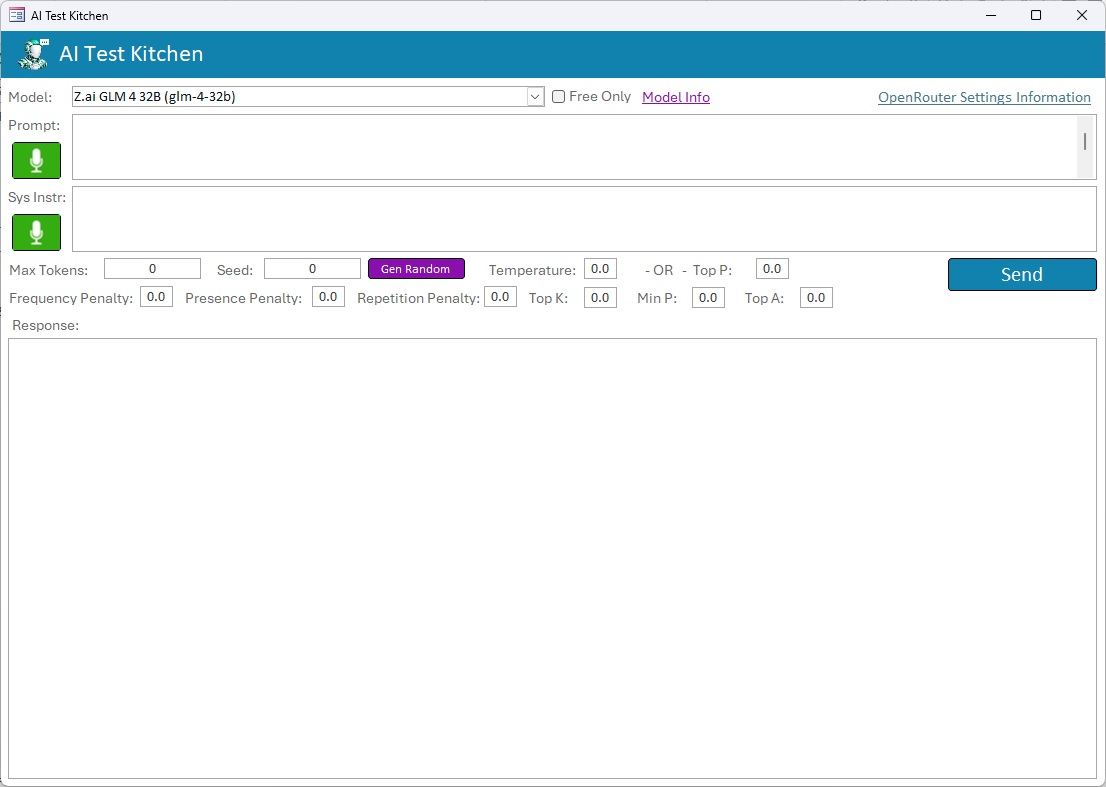
Task: Select the Max Tokens input field
Action: [152, 269]
